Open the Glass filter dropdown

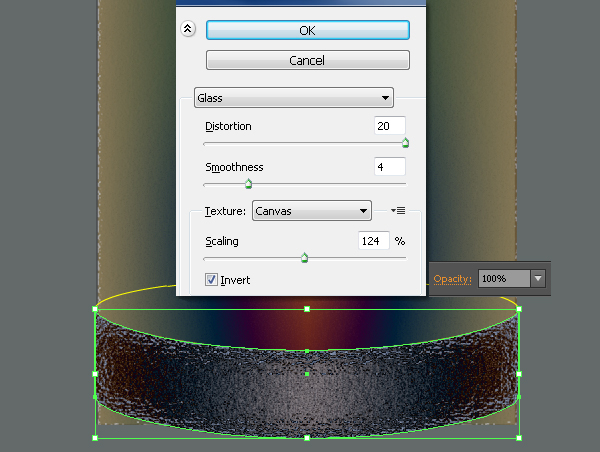[x=294, y=98]
